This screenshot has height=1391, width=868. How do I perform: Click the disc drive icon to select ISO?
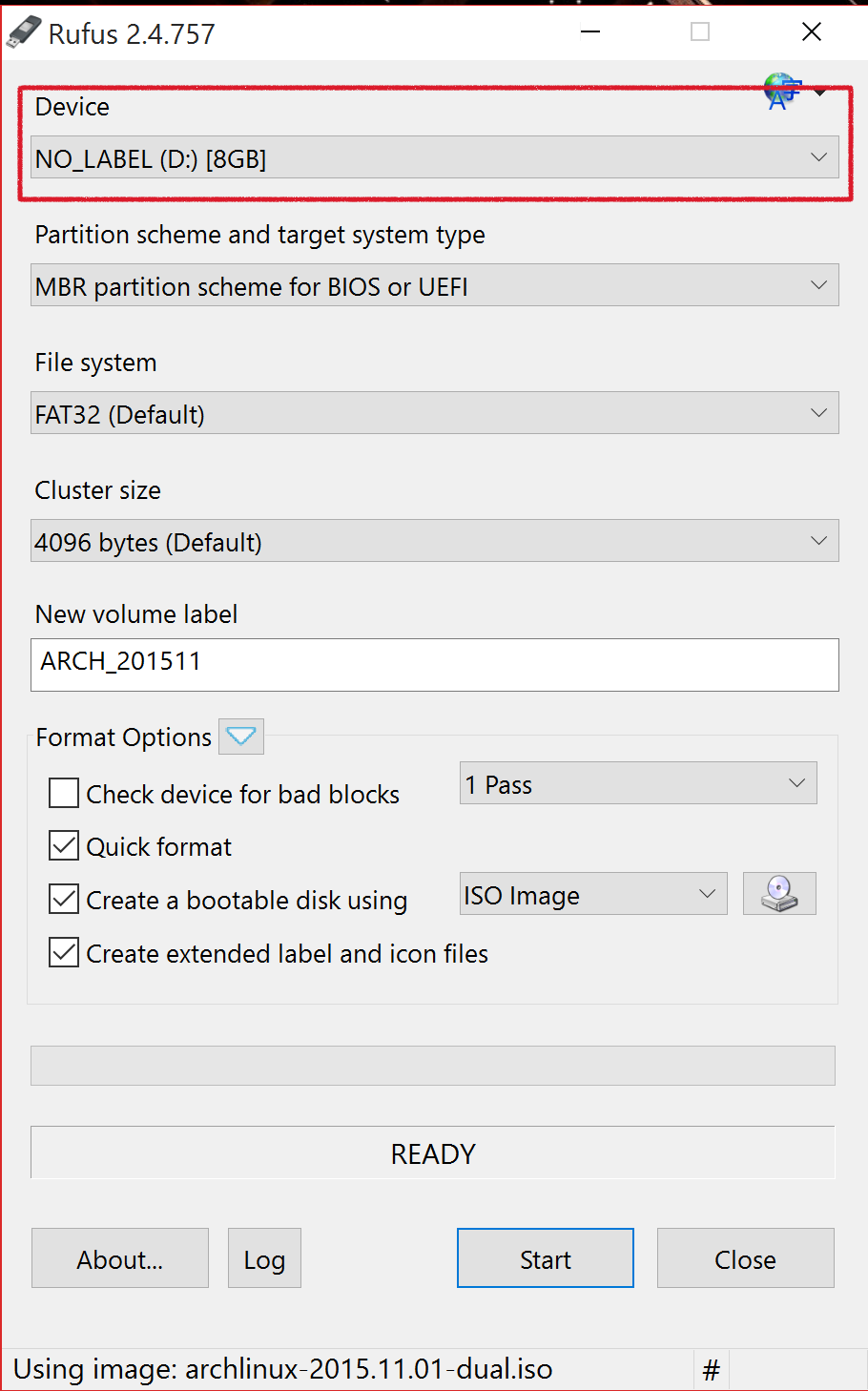[x=779, y=894]
